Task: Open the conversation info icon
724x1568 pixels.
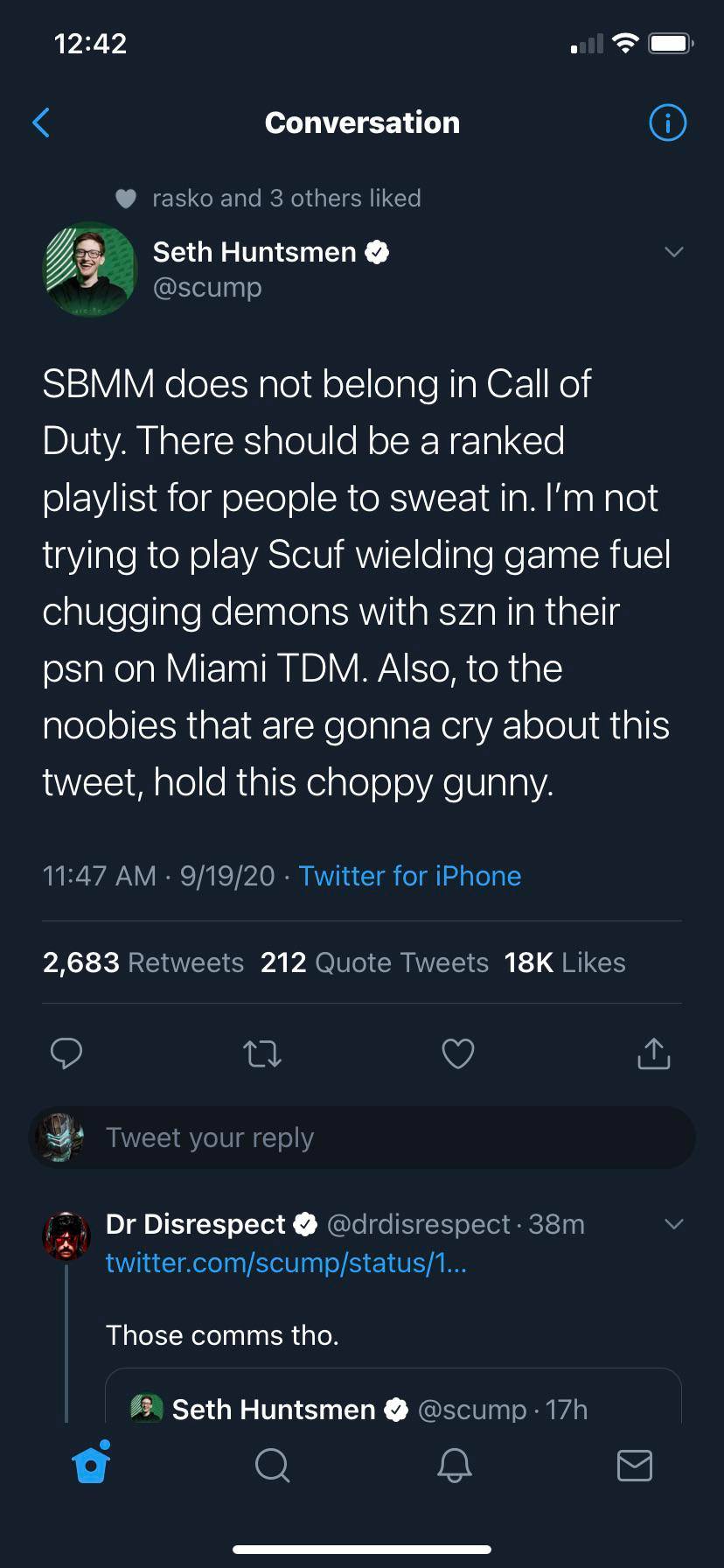Action: pos(667,122)
